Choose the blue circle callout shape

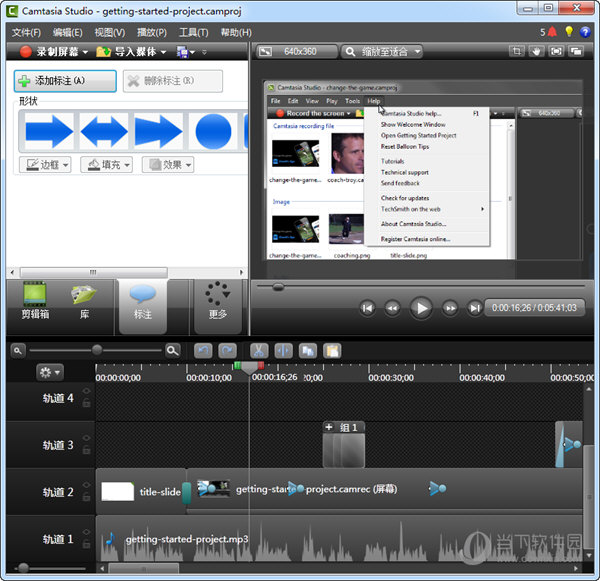click(213, 131)
